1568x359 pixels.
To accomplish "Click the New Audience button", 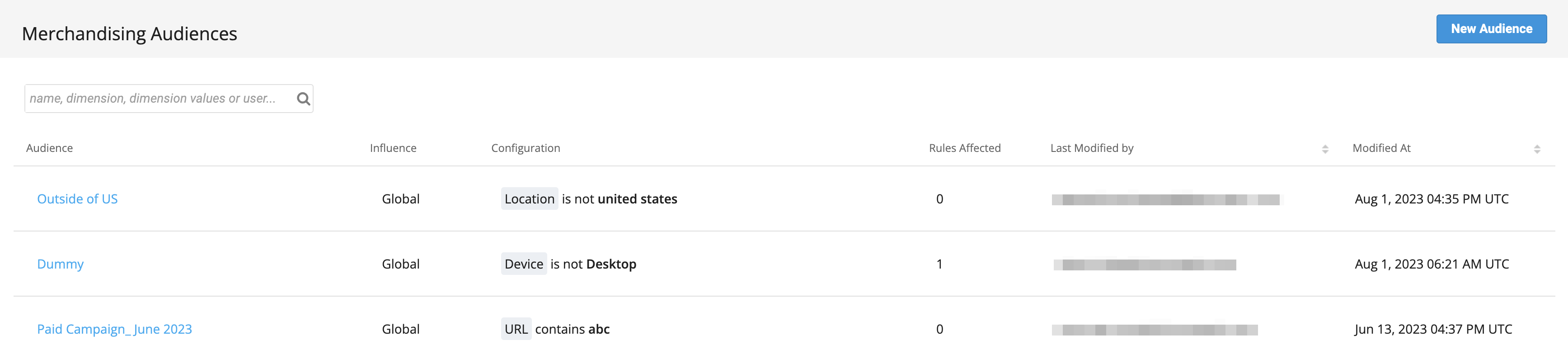I will click(x=1491, y=28).
